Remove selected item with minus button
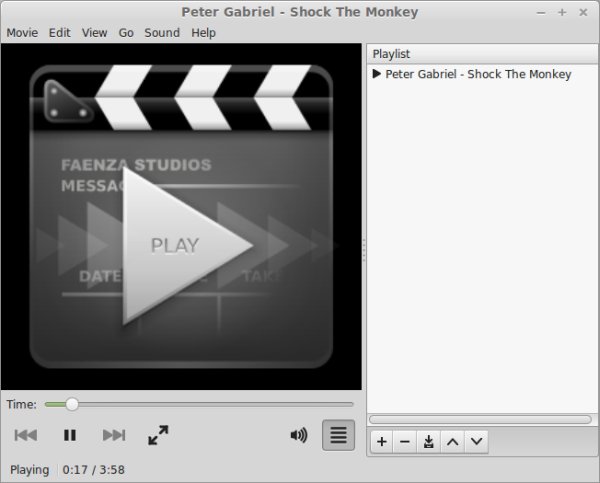Screen dimensions: 600x483 point(405,442)
